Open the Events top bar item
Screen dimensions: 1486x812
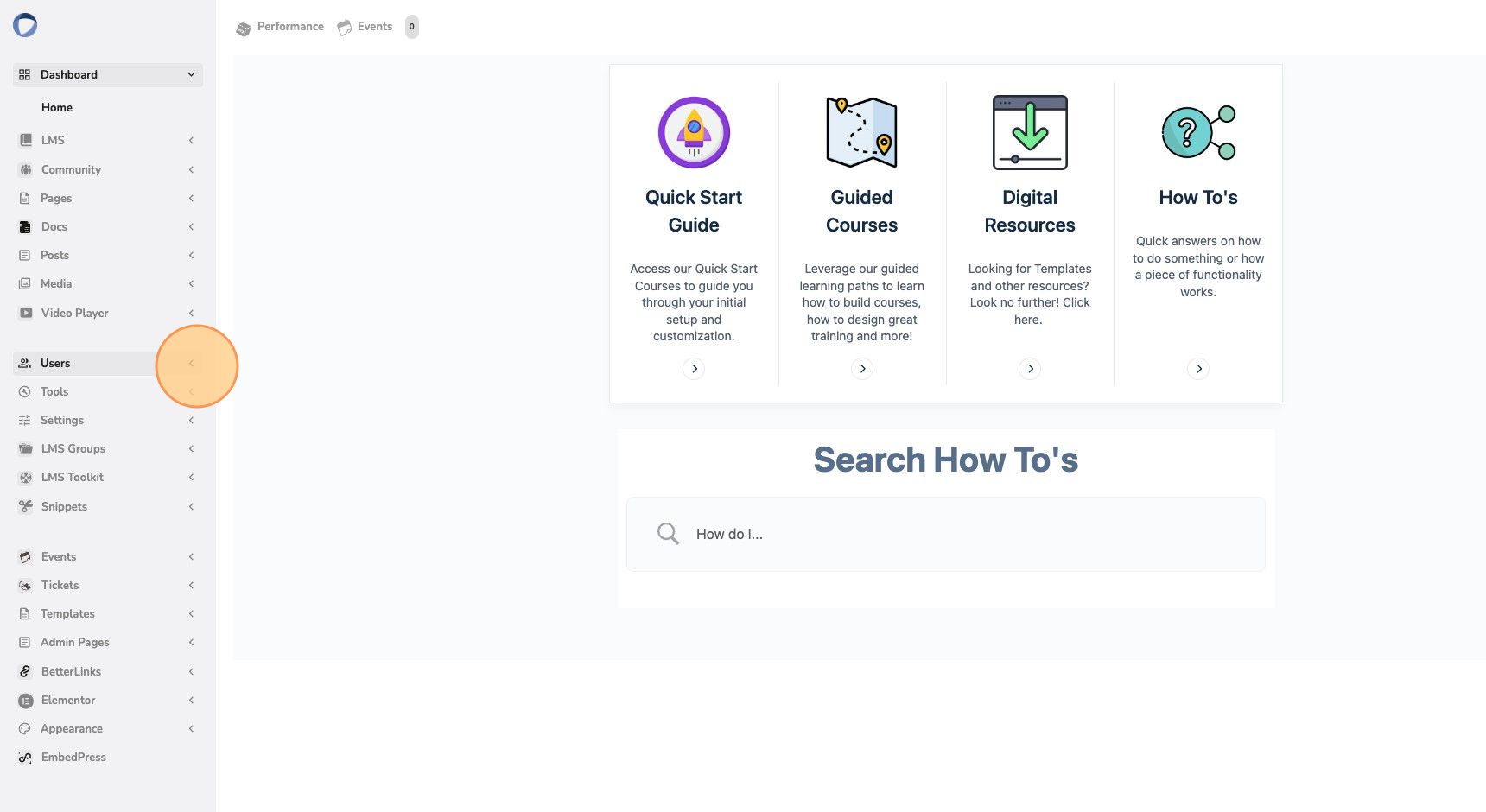coord(365,27)
